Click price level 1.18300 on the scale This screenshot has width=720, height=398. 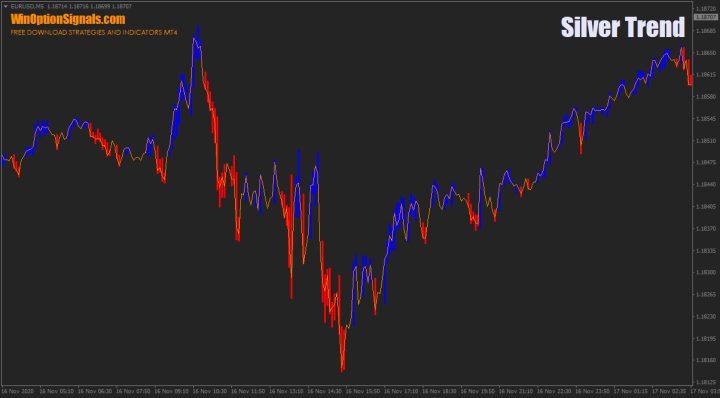coord(706,272)
